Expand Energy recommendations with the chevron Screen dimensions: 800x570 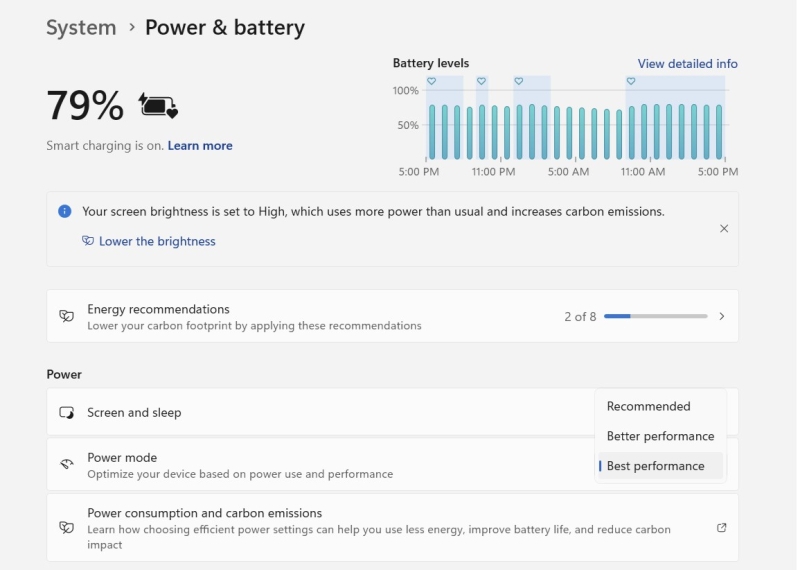click(722, 316)
